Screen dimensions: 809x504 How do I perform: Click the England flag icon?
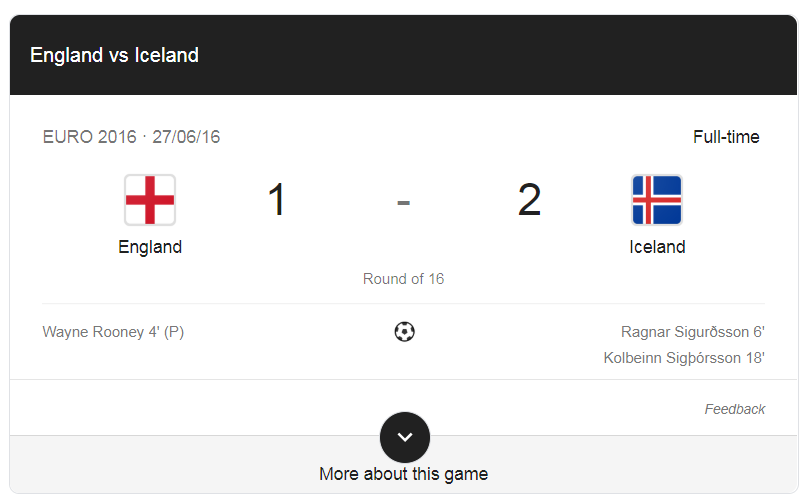[150, 200]
